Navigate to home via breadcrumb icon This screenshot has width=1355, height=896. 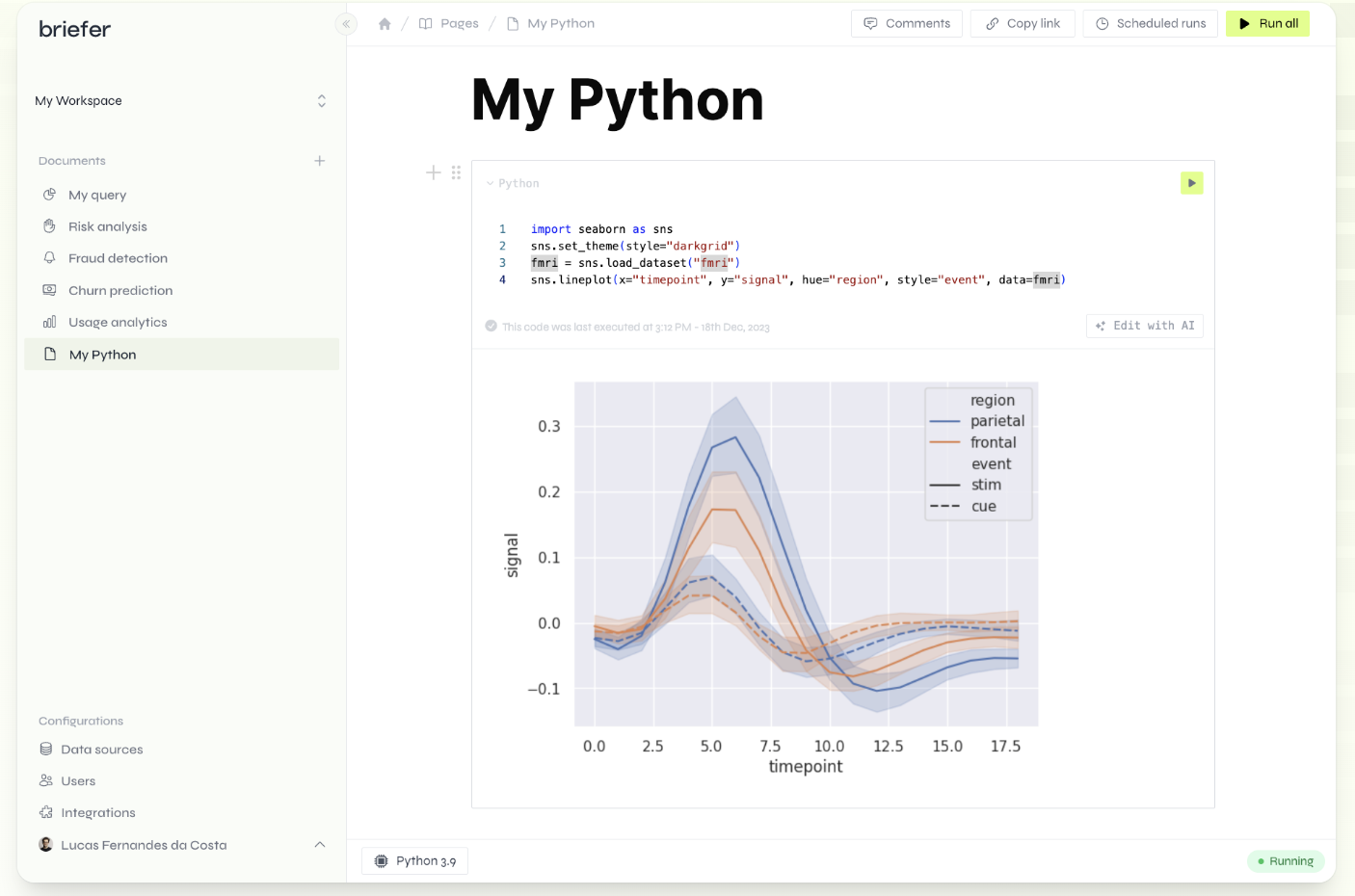(385, 22)
